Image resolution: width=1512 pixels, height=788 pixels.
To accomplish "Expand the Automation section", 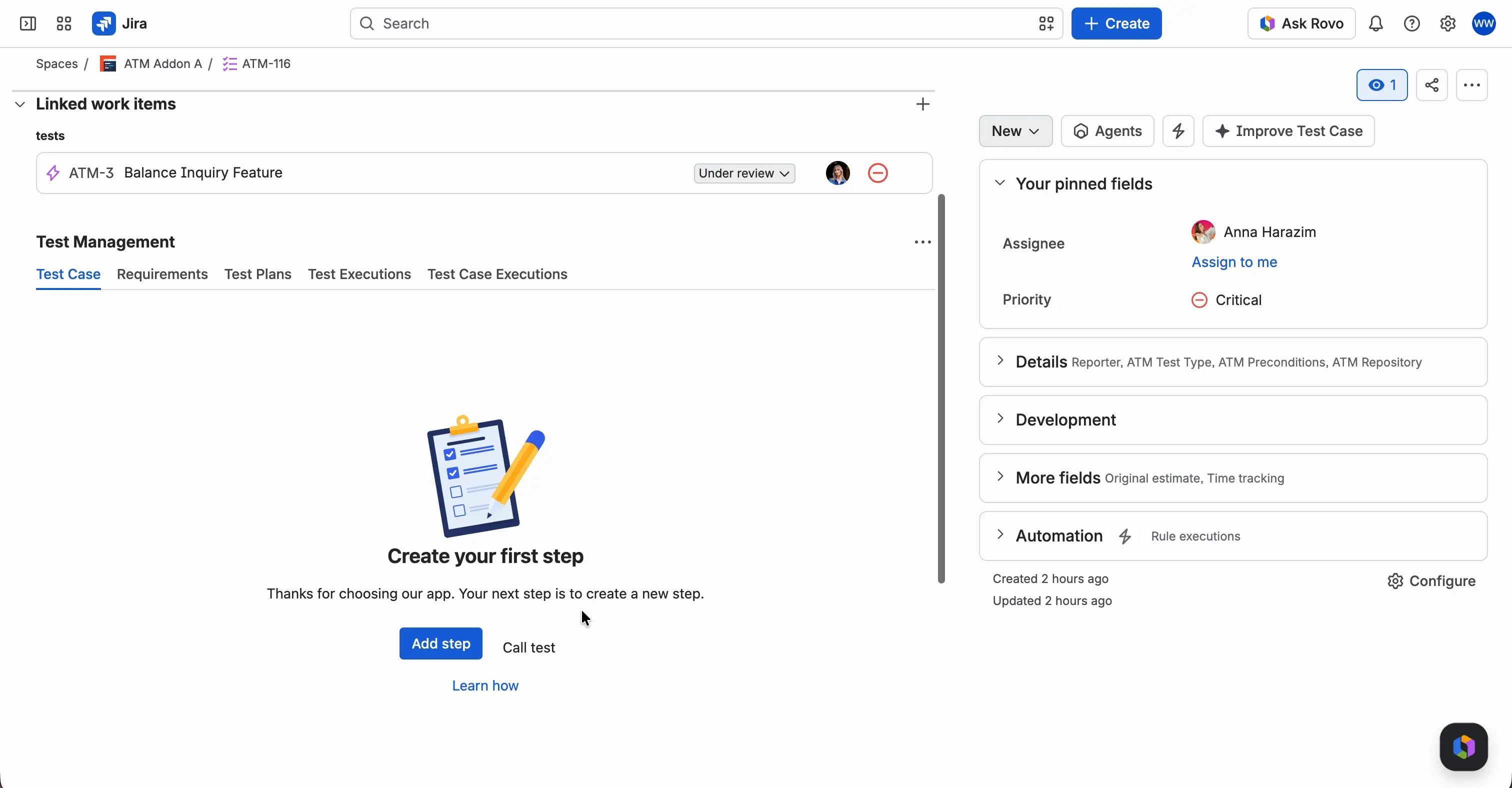I will 1000,535.
